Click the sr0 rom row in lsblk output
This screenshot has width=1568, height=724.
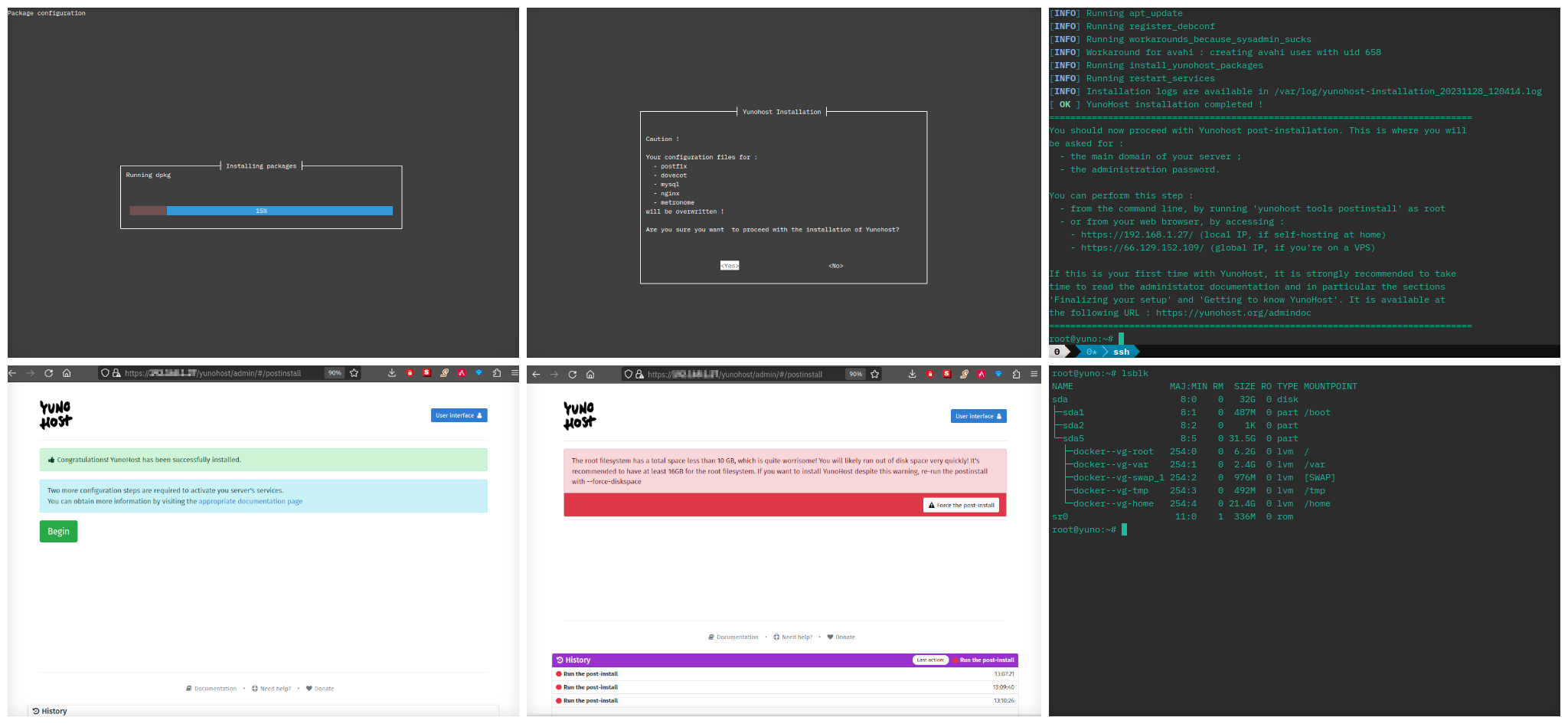coord(1173,516)
